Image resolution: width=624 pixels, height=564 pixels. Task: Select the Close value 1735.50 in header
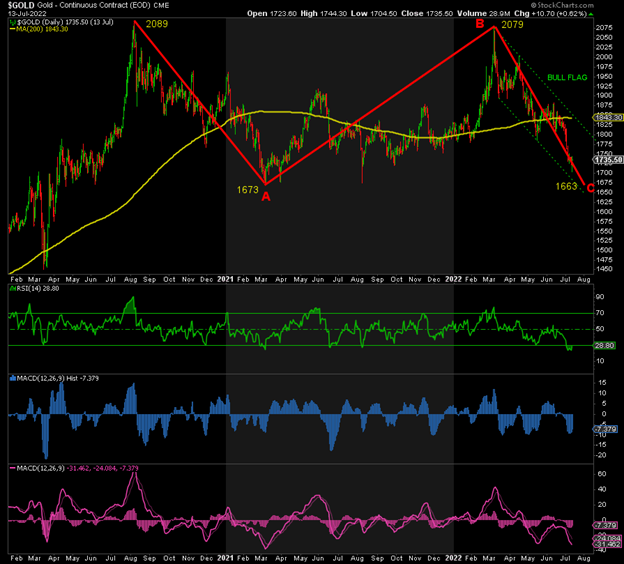tap(439, 14)
